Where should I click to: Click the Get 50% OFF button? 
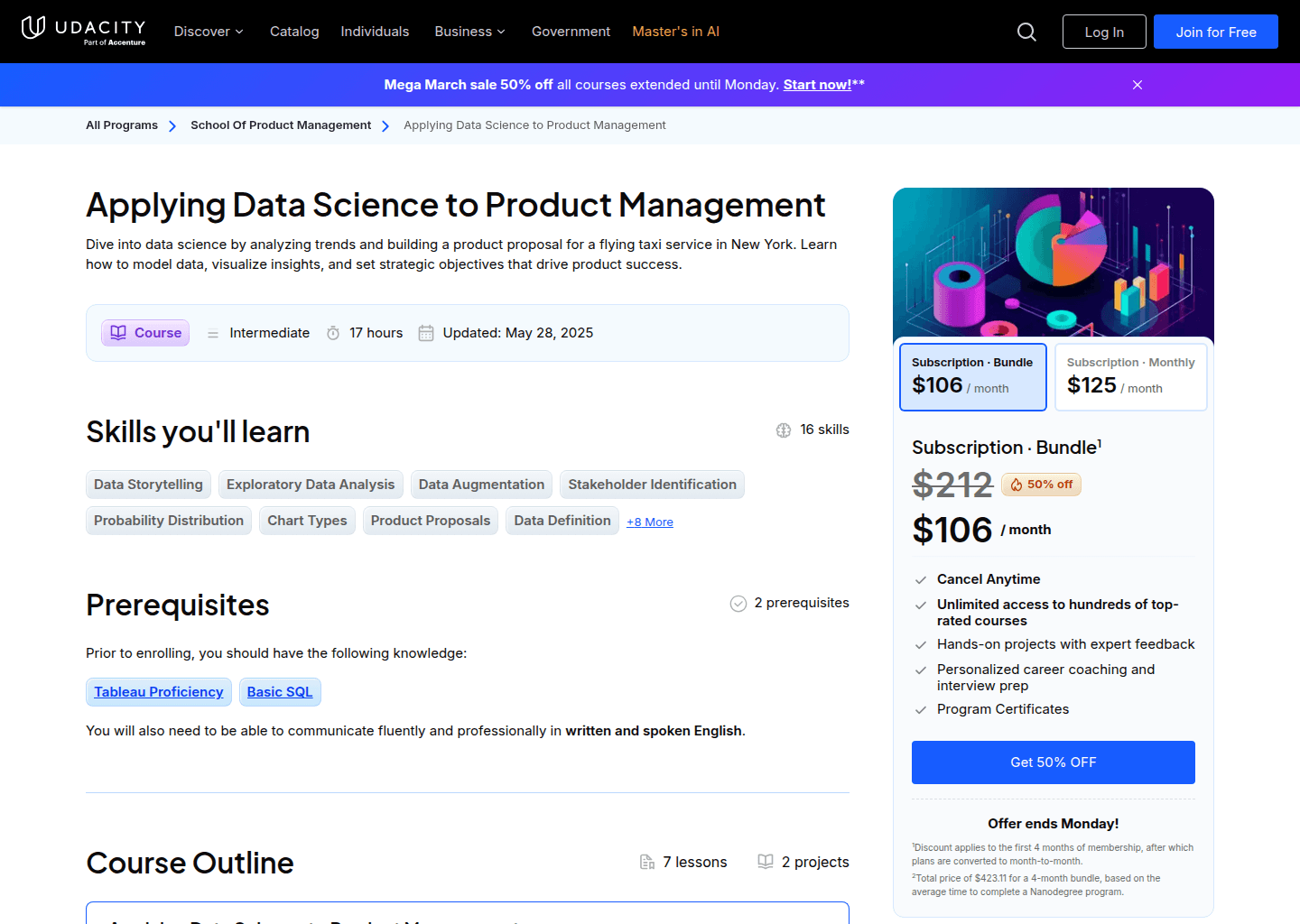coord(1053,762)
